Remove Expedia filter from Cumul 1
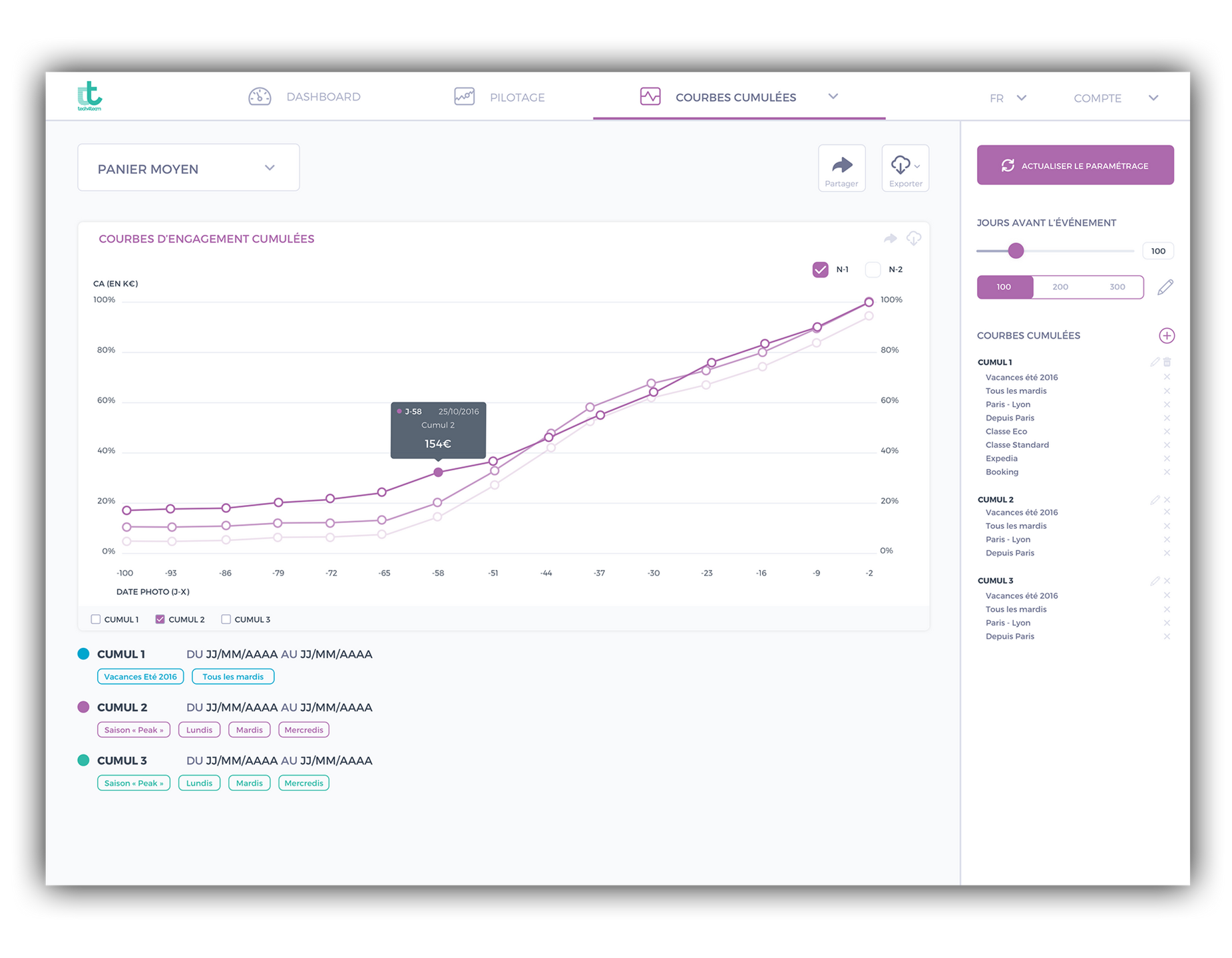 (x=1167, y=458)
